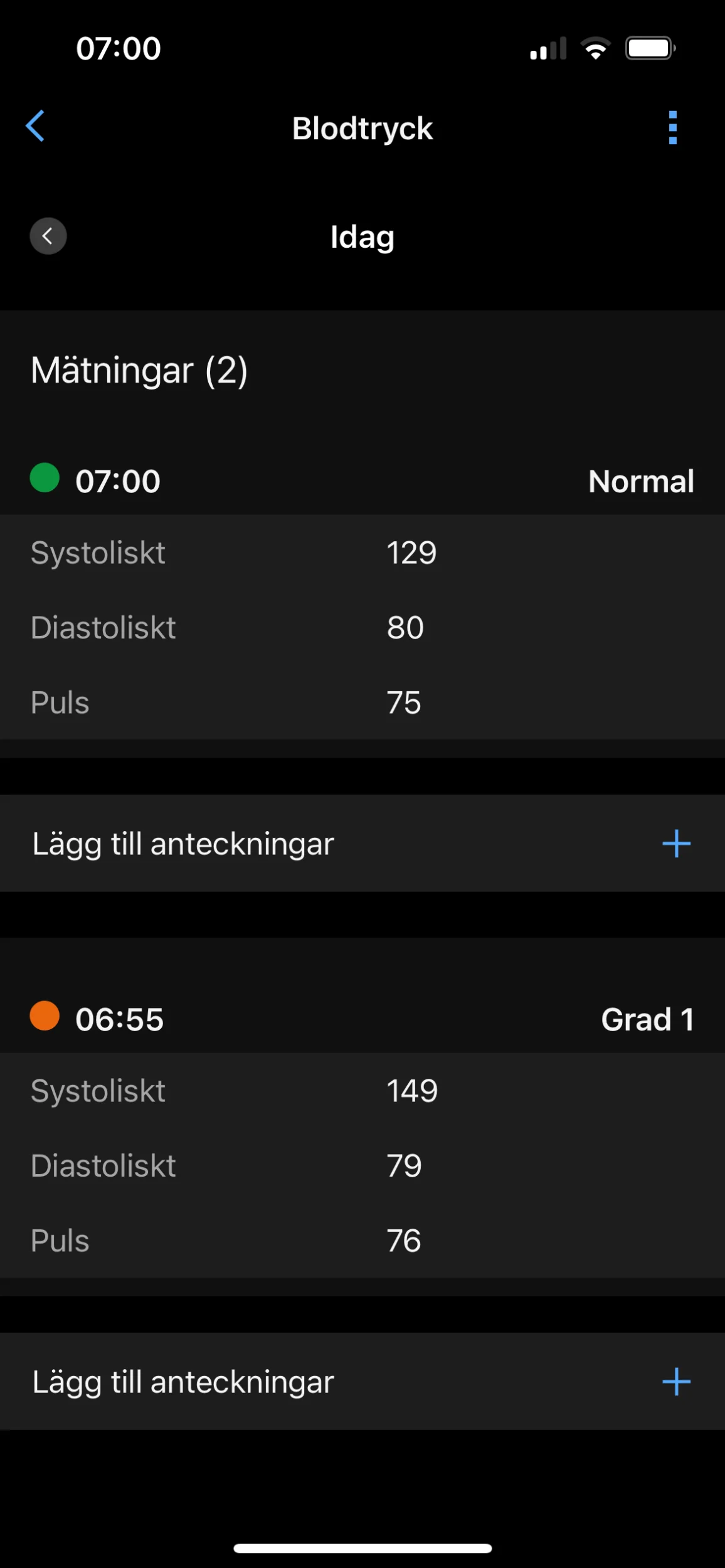Tap the orange Grad 1 status dot
Image resolution: width=725 pixels, height=1568 pixels.
(x=45, y=1016)
